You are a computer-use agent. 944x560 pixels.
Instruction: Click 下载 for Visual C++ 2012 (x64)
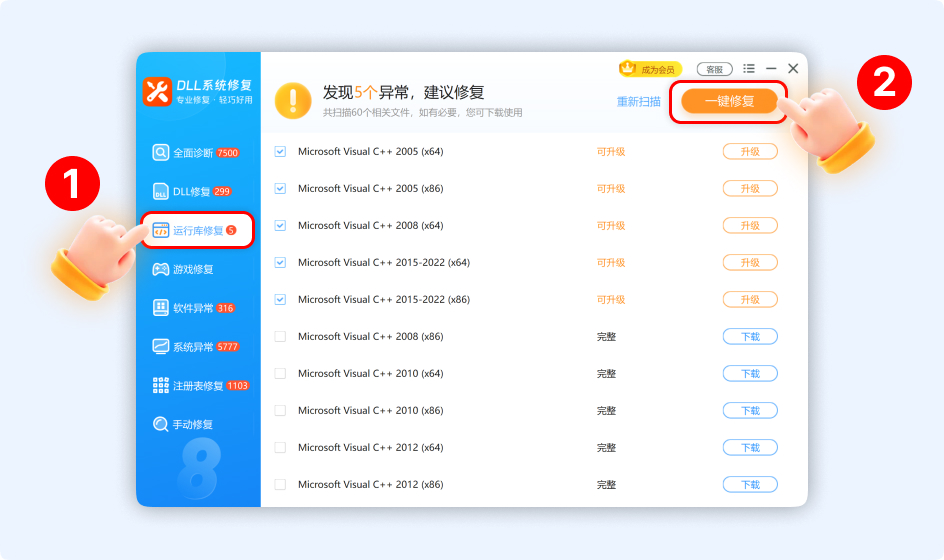click(x=750, y=447)
